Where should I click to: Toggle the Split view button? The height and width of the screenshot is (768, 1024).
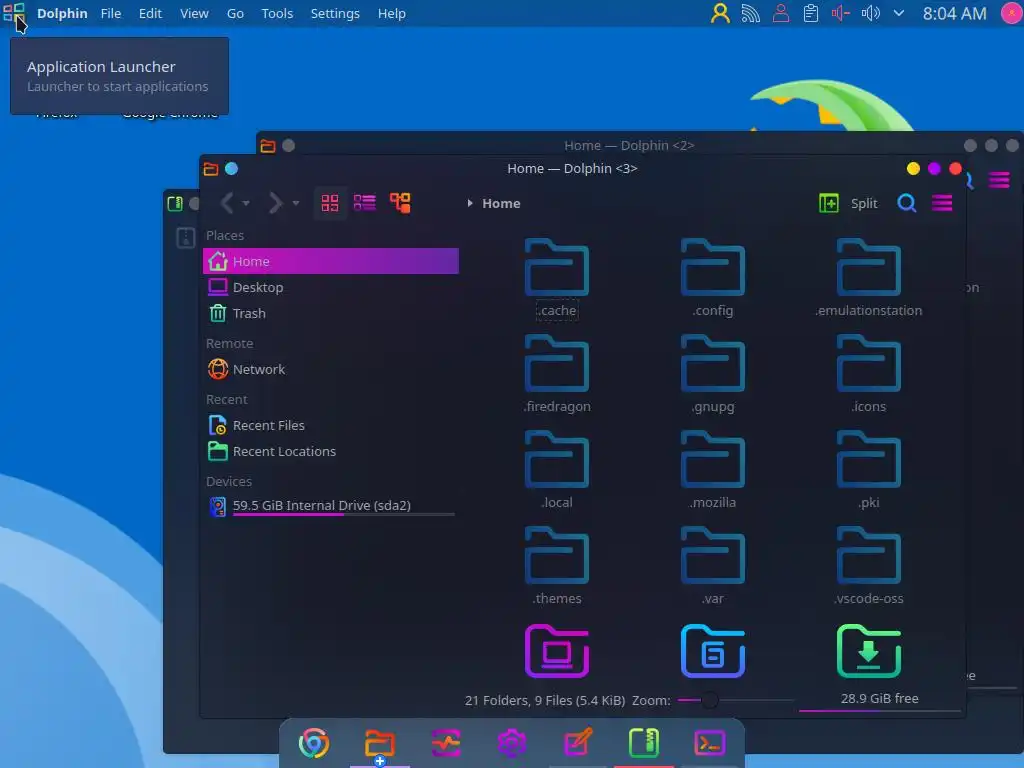[848, 203]
